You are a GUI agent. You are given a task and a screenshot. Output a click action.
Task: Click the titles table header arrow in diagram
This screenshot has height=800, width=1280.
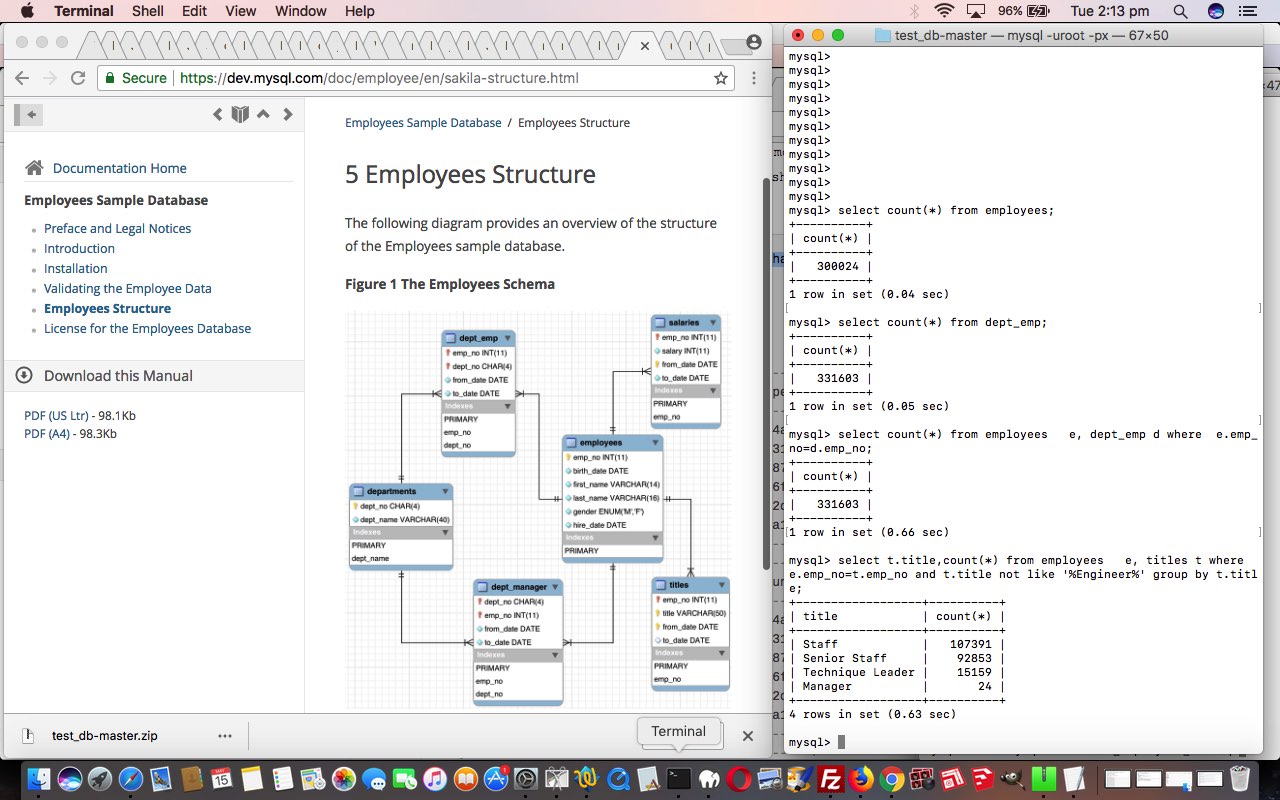[x=721, y=584]
